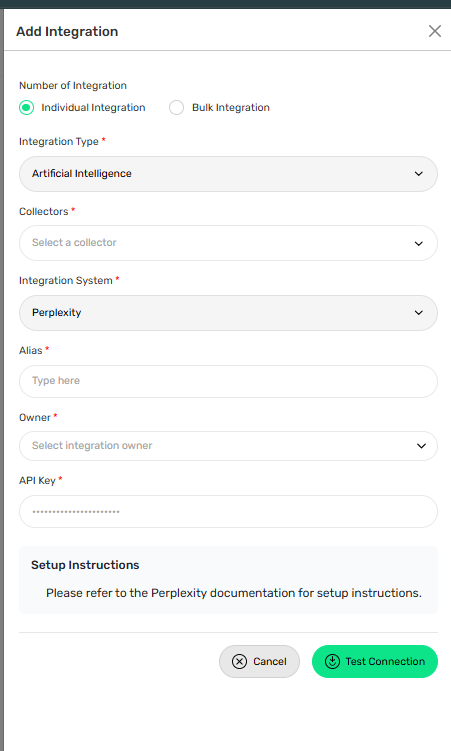
Task: Open the Perplexity integration system dropdown
Action: click(x=228, y=313)
